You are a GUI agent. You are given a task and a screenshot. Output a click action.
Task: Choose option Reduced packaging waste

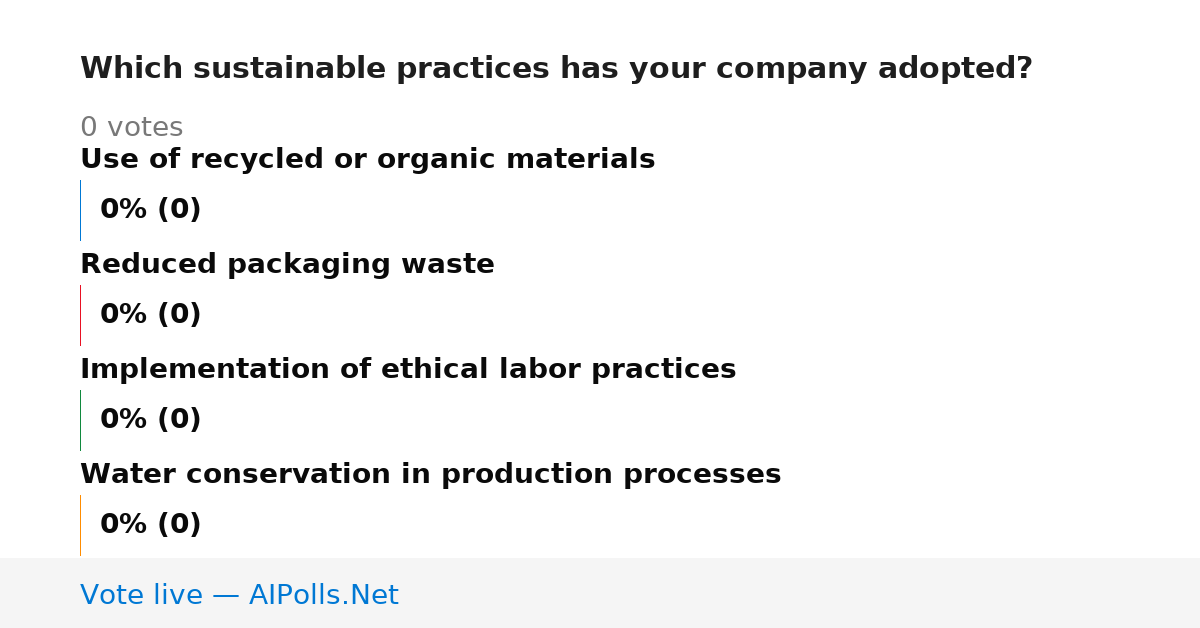(x=287, y=265)
